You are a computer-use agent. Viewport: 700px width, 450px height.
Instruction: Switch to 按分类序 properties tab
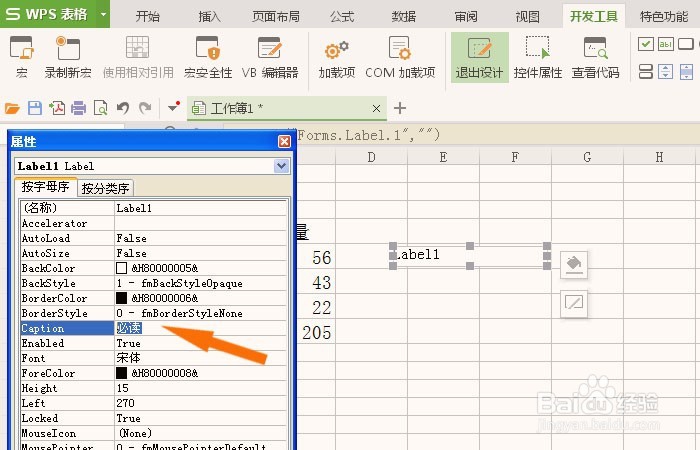[x=105, y=188]
